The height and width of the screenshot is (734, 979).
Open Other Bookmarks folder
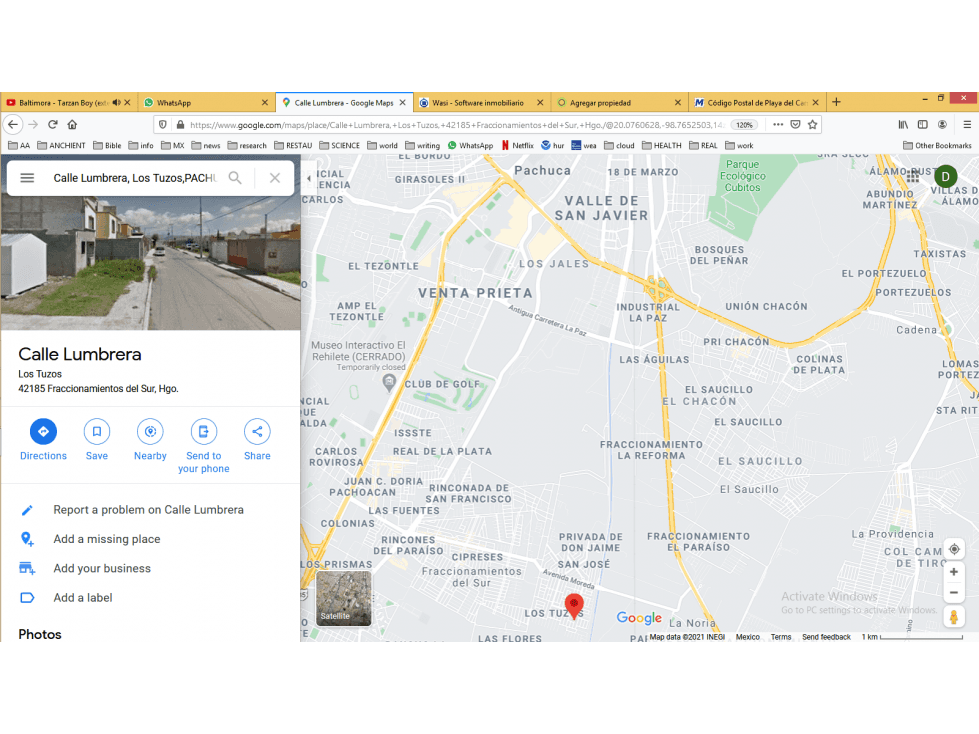point(937,145)
